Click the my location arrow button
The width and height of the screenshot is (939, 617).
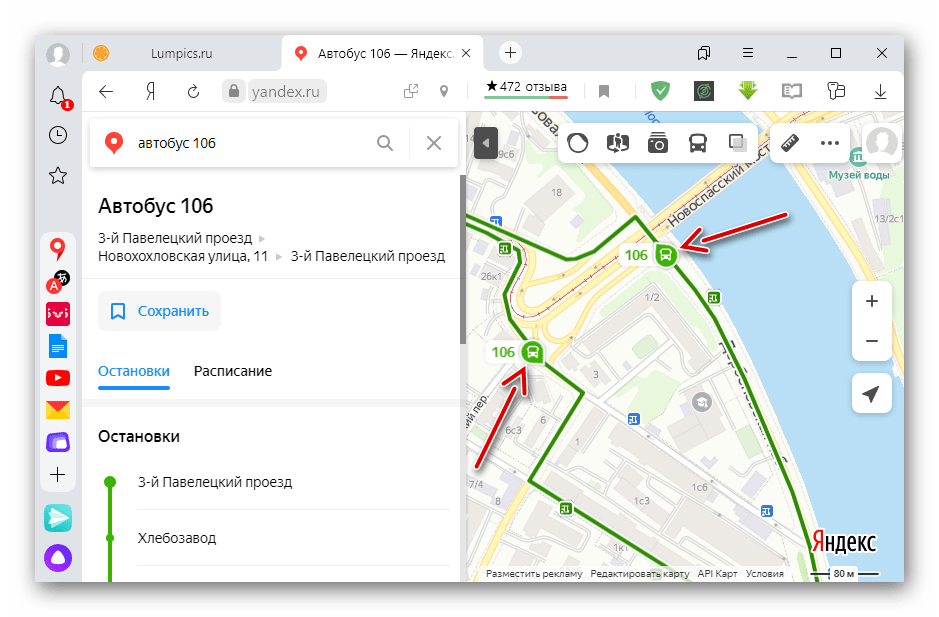click(871, 394)
